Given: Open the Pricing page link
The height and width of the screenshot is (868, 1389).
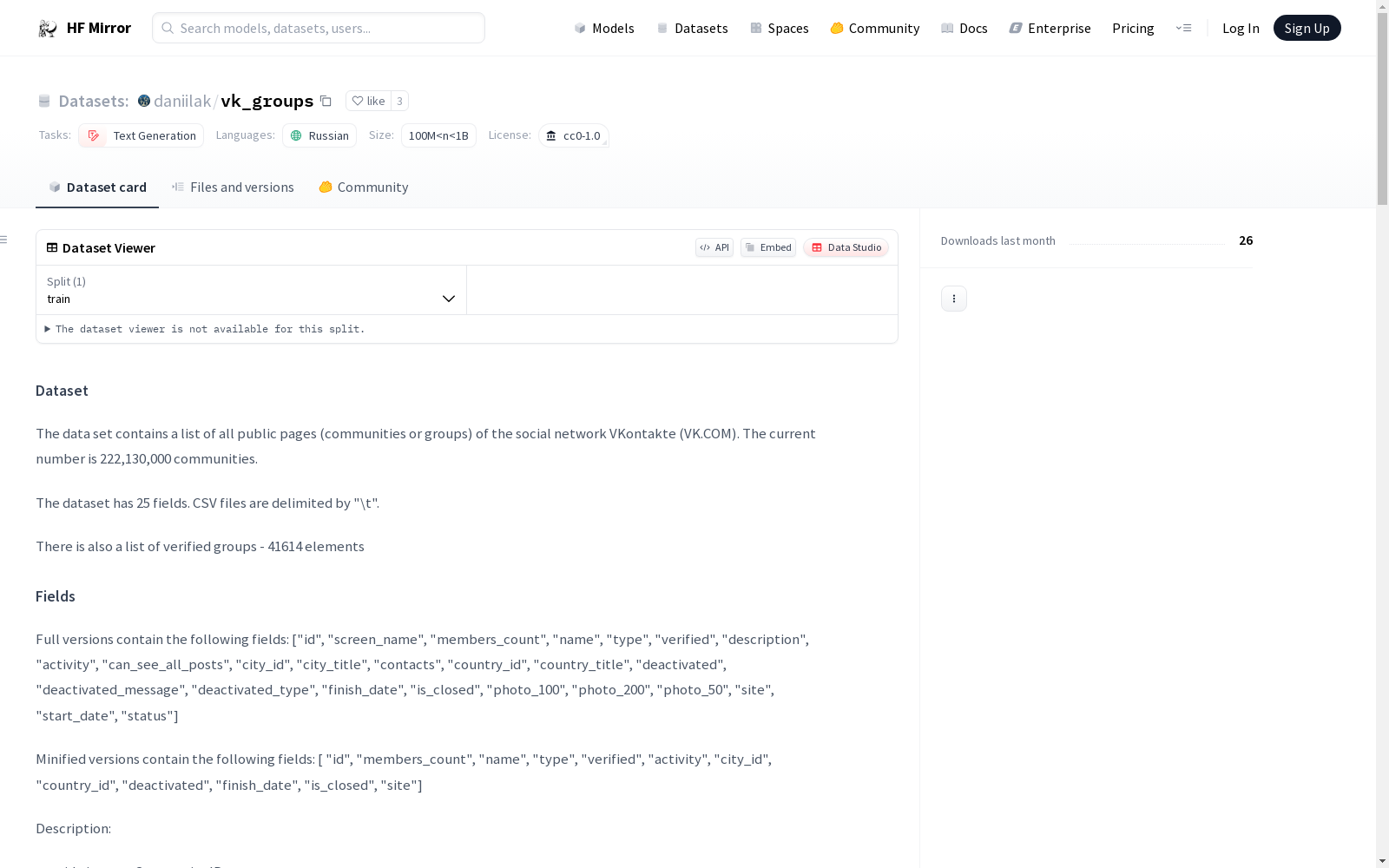Looking at the screenshot, I should pyautogui.click(x=1133, y=28).
